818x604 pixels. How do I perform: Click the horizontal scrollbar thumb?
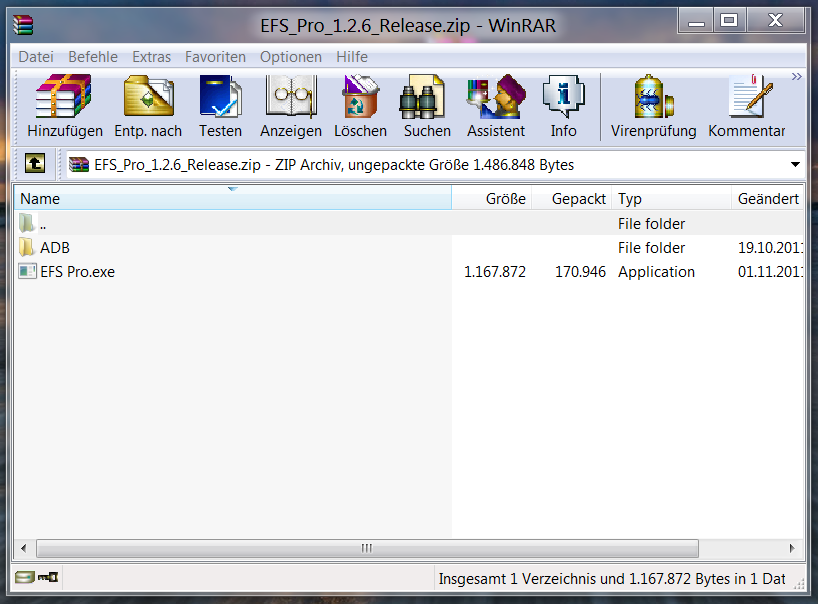365,548
